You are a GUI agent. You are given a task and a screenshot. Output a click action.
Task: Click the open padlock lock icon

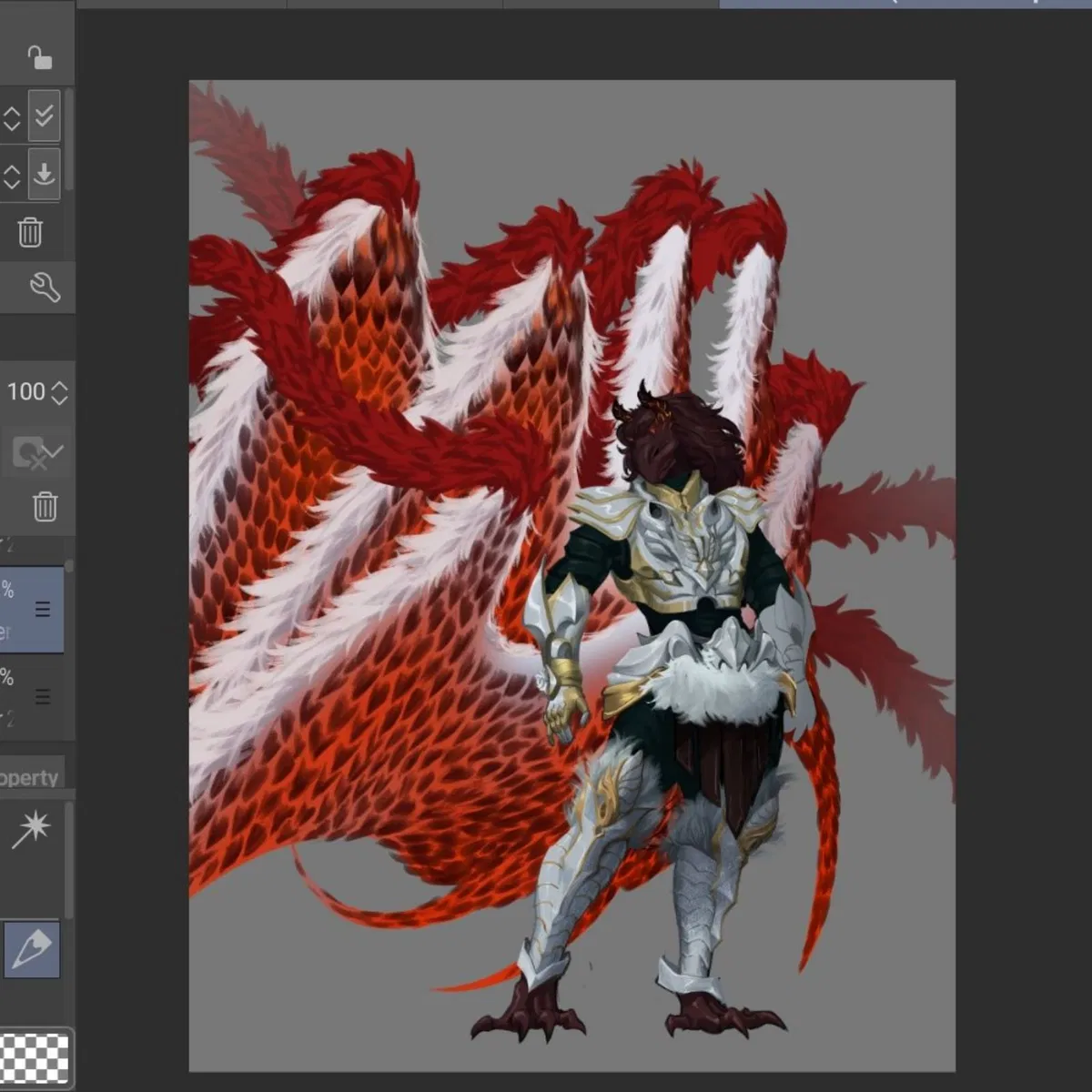pyautogui.click(x=39, y=58)
